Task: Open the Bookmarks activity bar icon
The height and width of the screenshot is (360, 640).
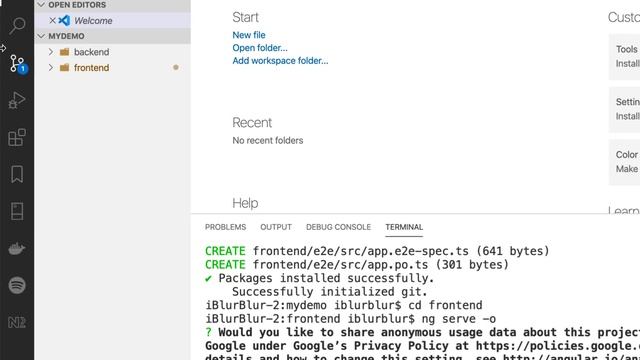Action: 17,174
